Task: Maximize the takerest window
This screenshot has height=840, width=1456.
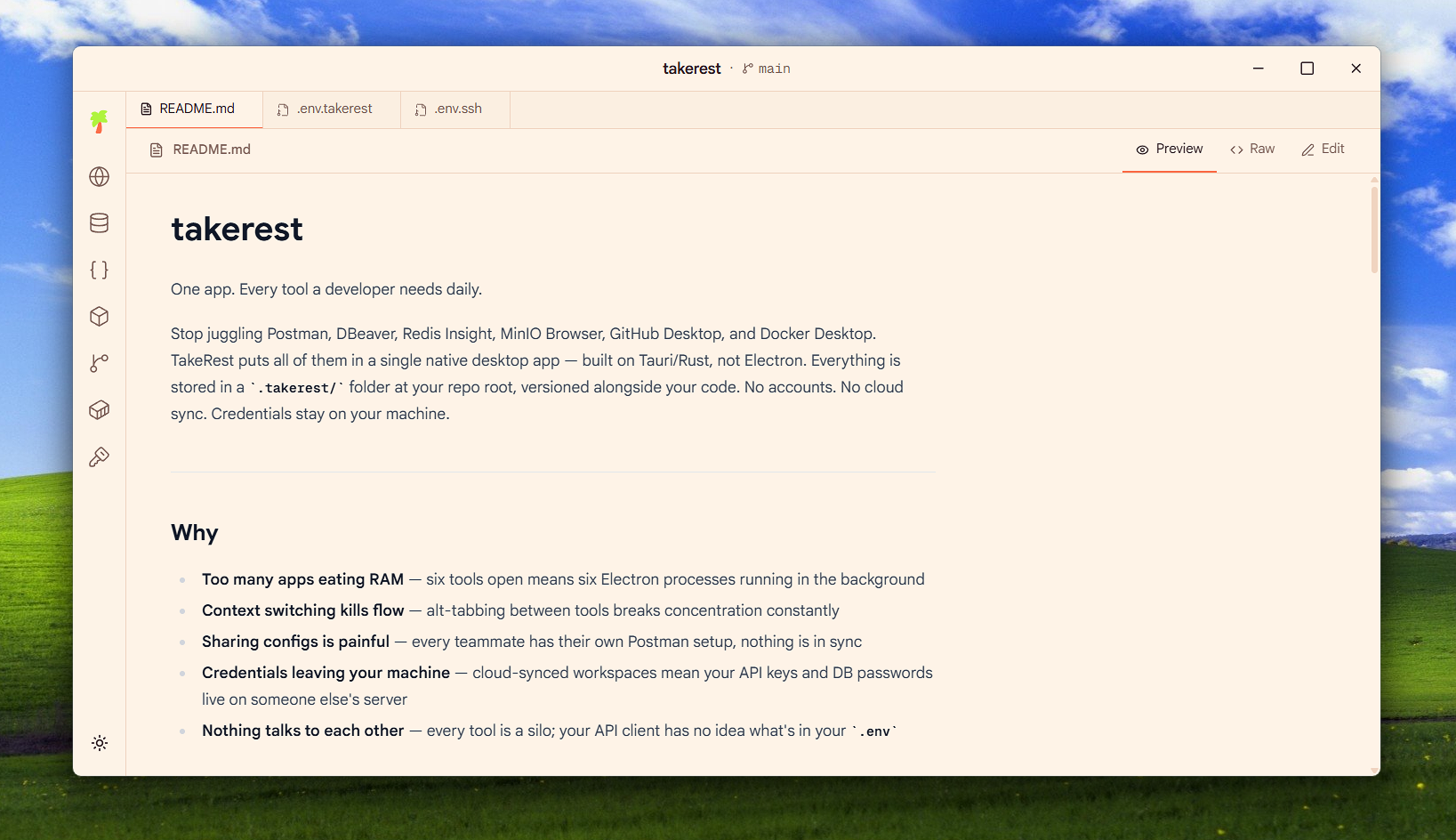Action: click(x=1307, y=69)
